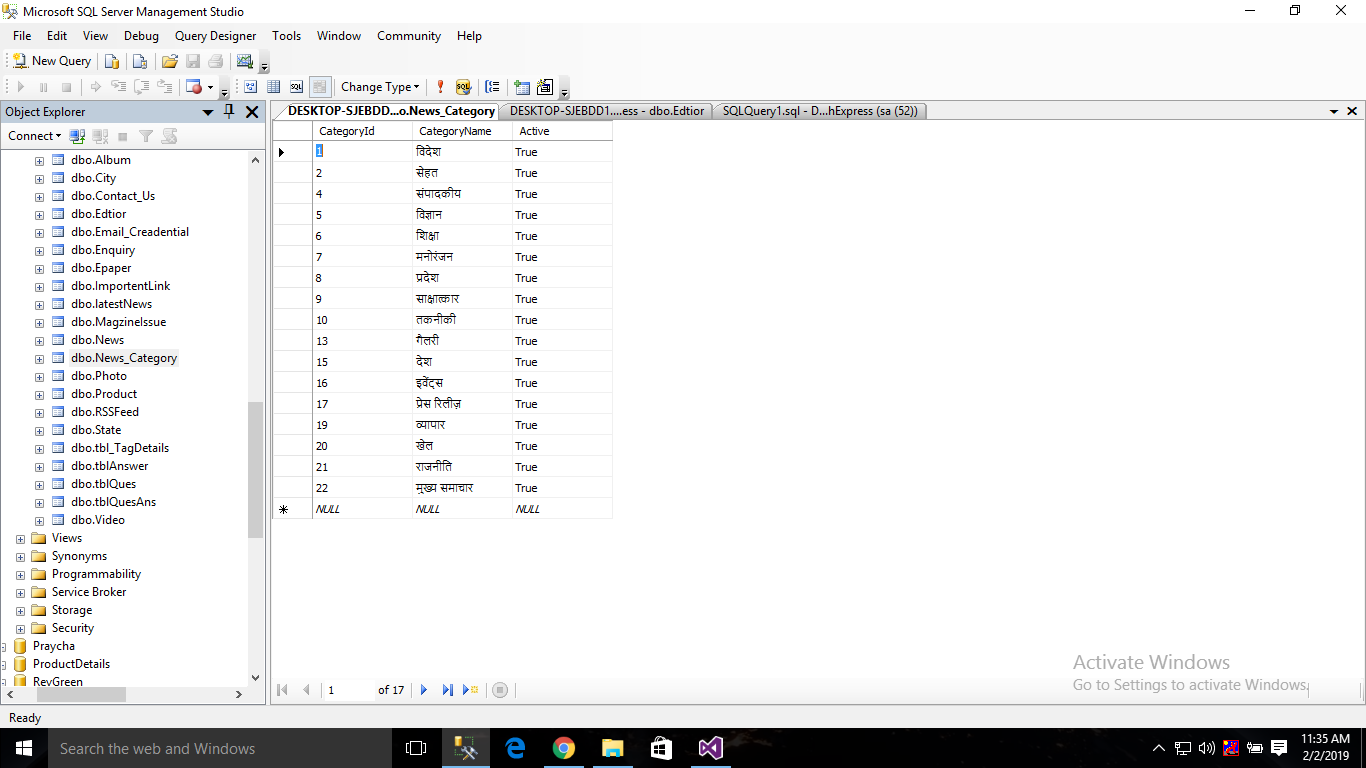Select the News_Category document tab

tap(390, 111)
